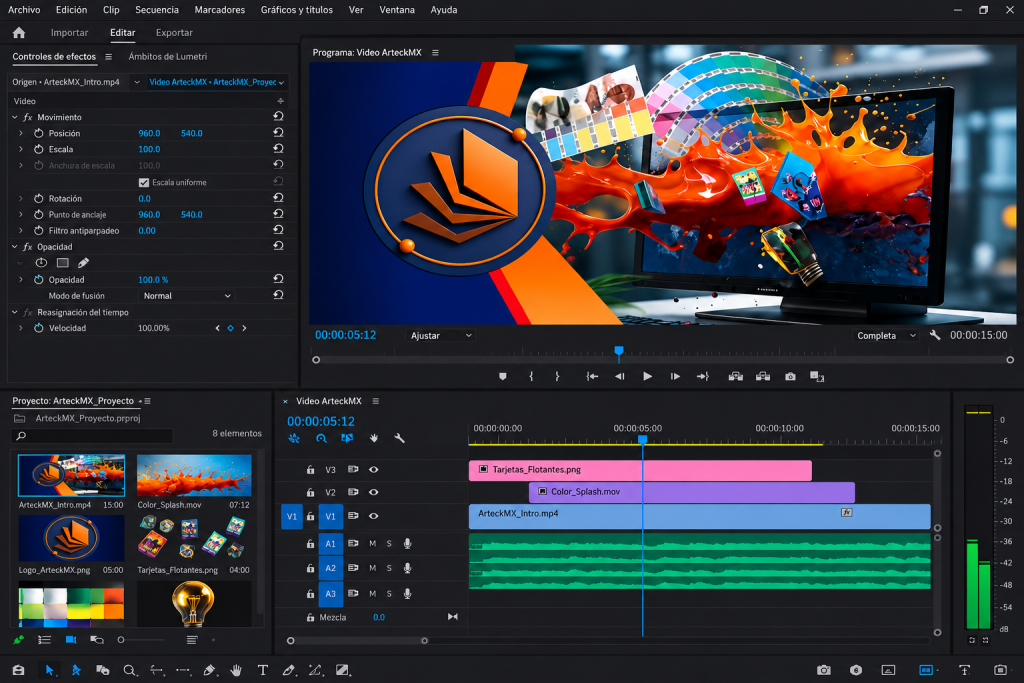This screenshot has width=1024, height=683.
Task: Toggle linked selection in timeline
Action: tap(347, 438)
